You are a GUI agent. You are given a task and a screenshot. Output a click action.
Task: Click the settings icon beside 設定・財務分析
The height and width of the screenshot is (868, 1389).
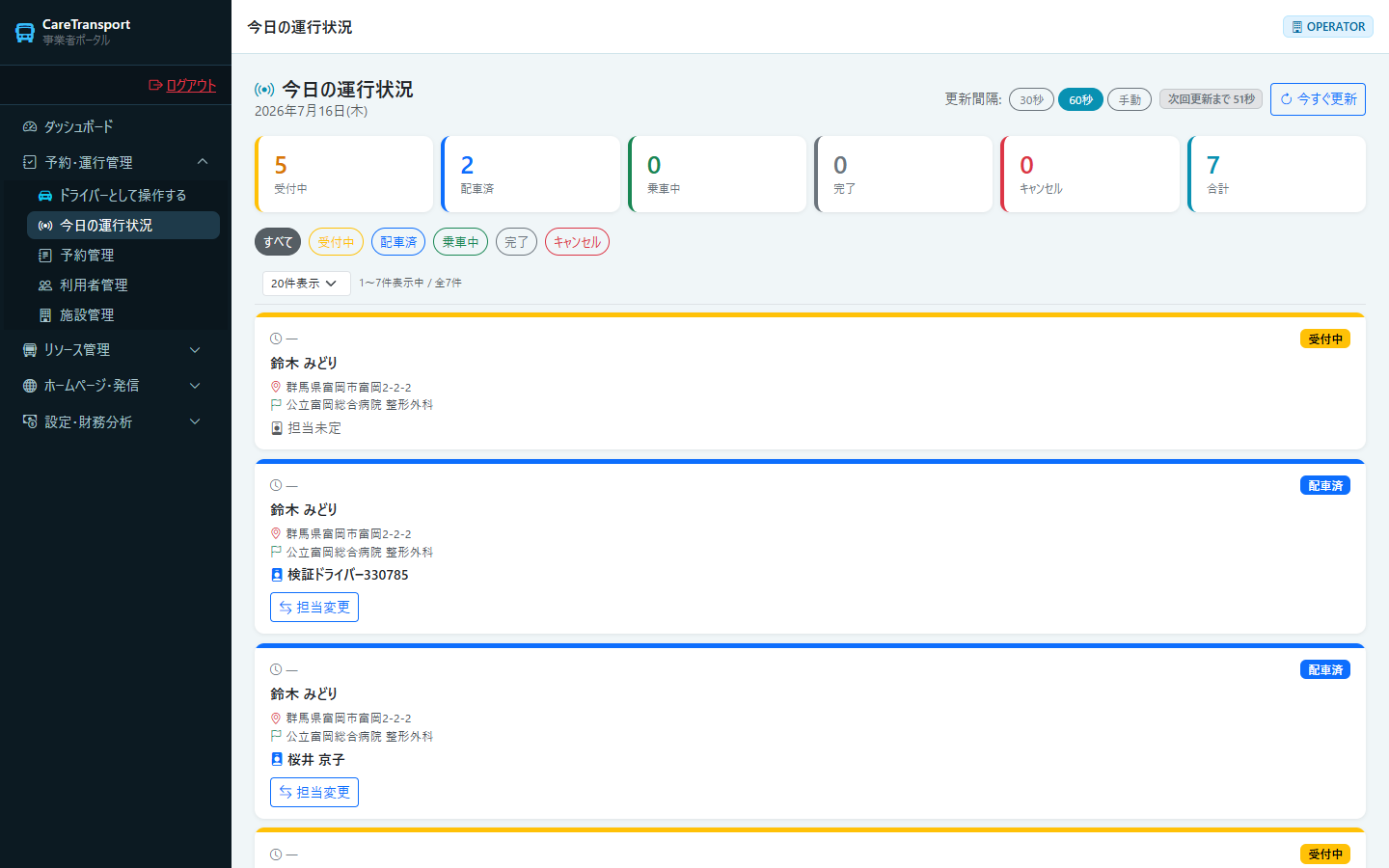coord(30,421)
